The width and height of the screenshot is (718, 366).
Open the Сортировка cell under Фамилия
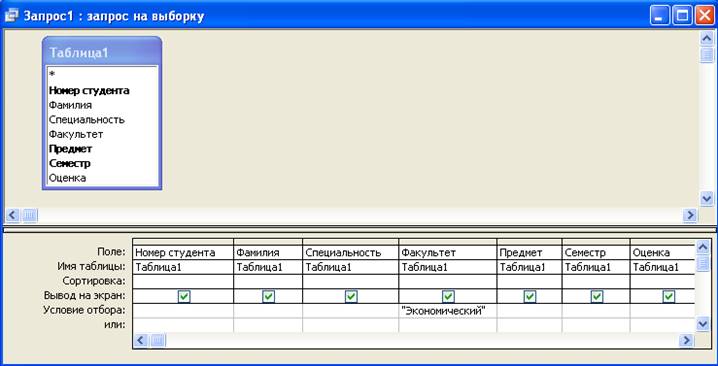coord(268,281)
